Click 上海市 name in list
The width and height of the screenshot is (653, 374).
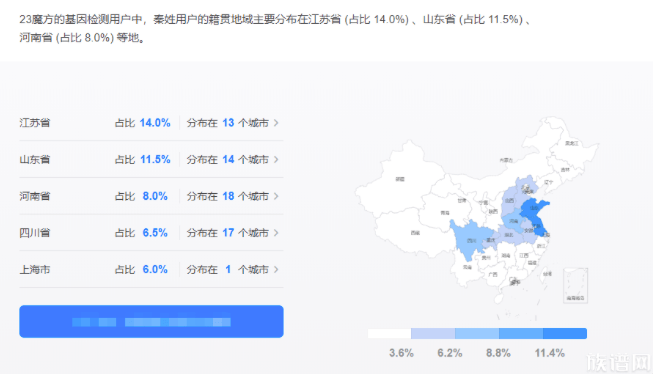(35, 269)
